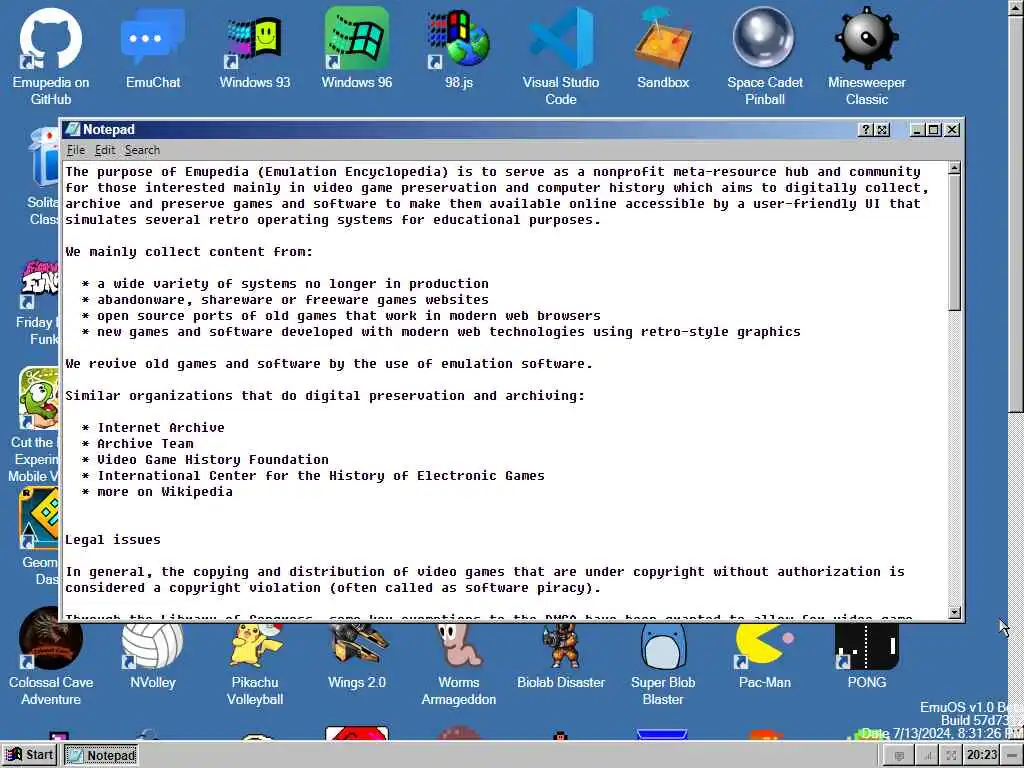Open the File menu in Notepad
1024x768 pixels.
76,150
